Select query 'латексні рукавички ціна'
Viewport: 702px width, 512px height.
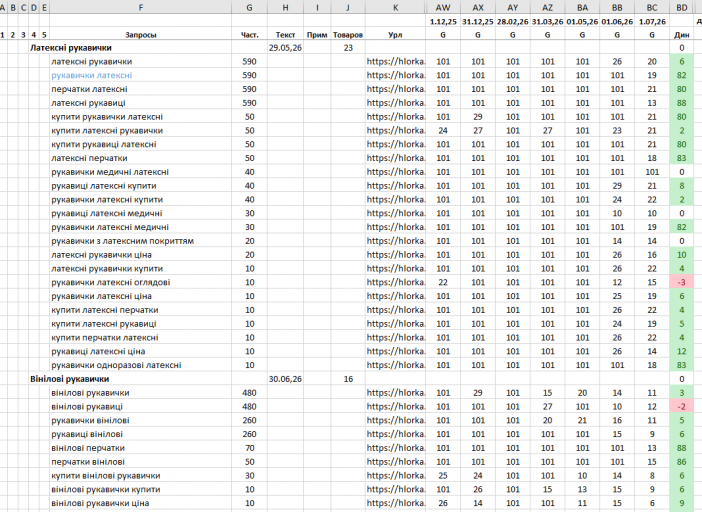101,255
